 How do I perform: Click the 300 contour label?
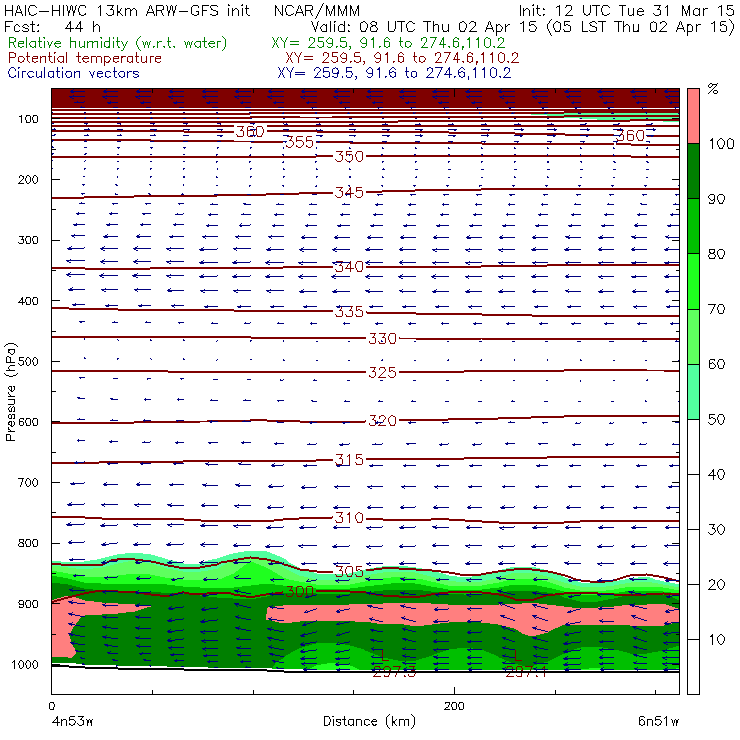coord(300,591)
